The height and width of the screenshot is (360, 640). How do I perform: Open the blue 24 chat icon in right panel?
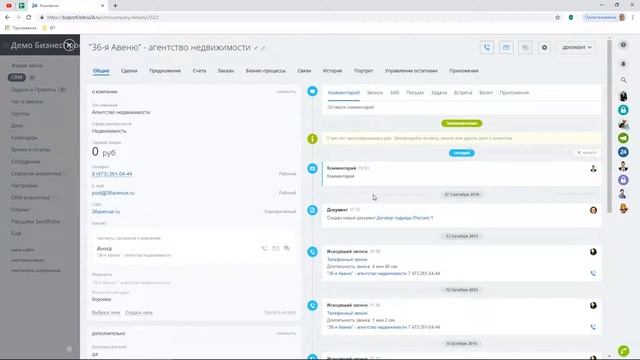623,152
